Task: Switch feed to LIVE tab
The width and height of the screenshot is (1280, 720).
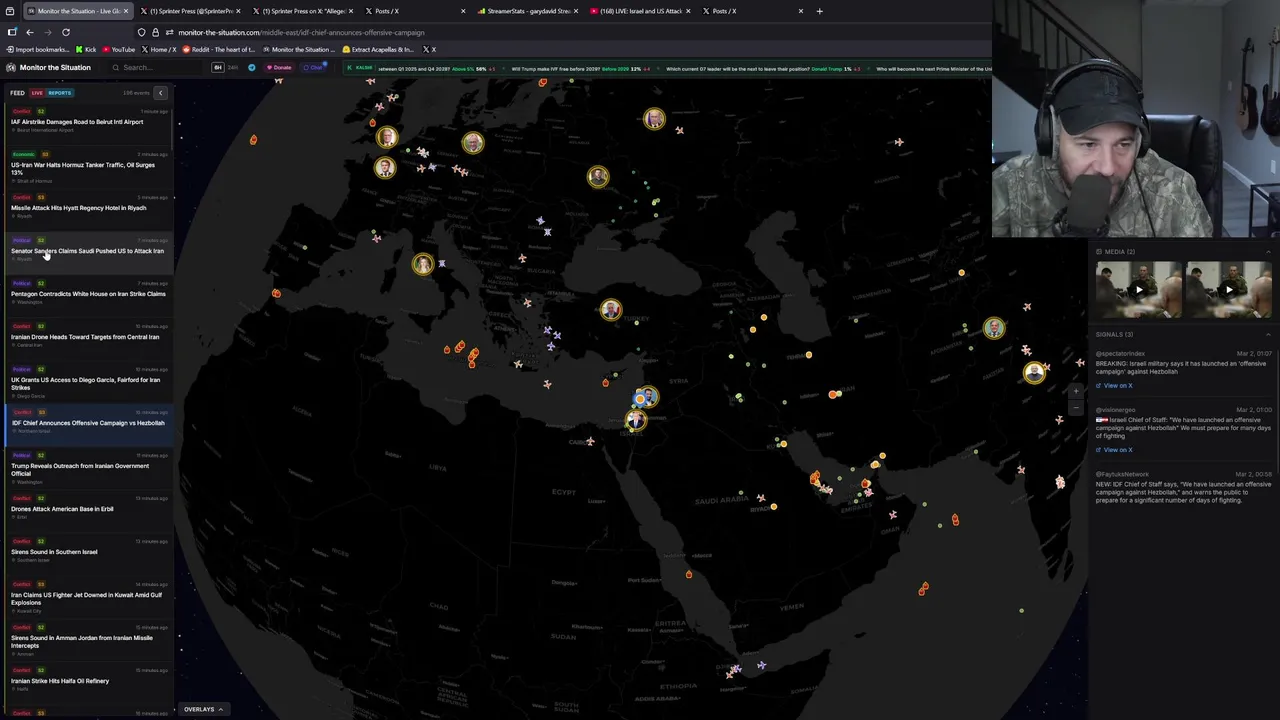Action: point(37,93)
